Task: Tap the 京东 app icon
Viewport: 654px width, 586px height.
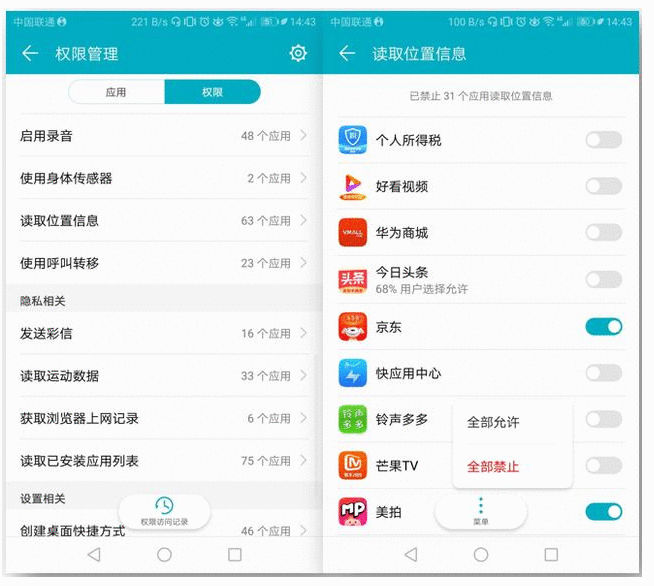Action: 352,327
